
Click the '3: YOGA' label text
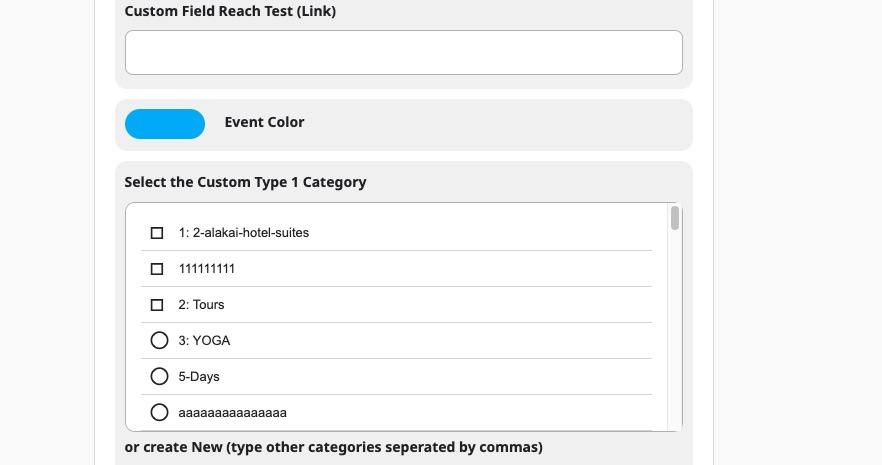tap(204, 341)
